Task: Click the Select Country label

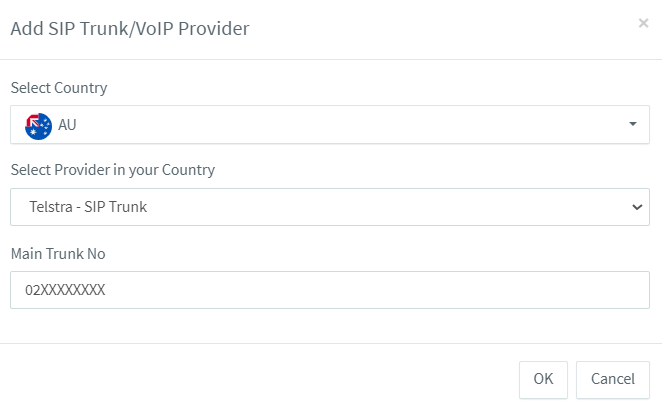Action: coord(59,88)
